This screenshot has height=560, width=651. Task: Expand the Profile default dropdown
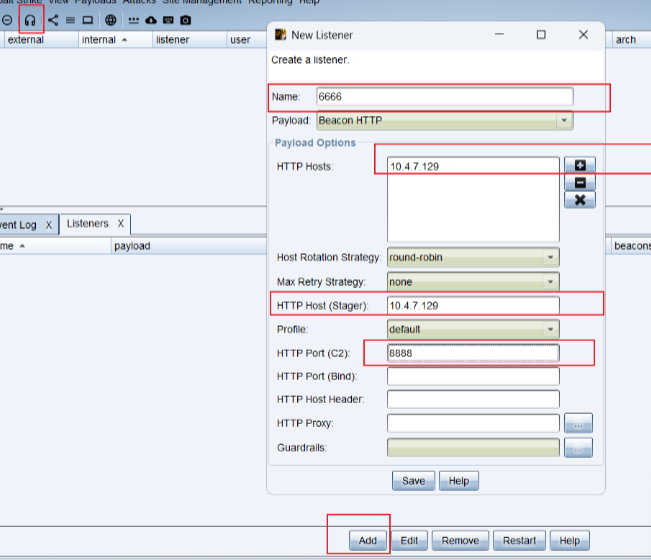tap(550, 329)
